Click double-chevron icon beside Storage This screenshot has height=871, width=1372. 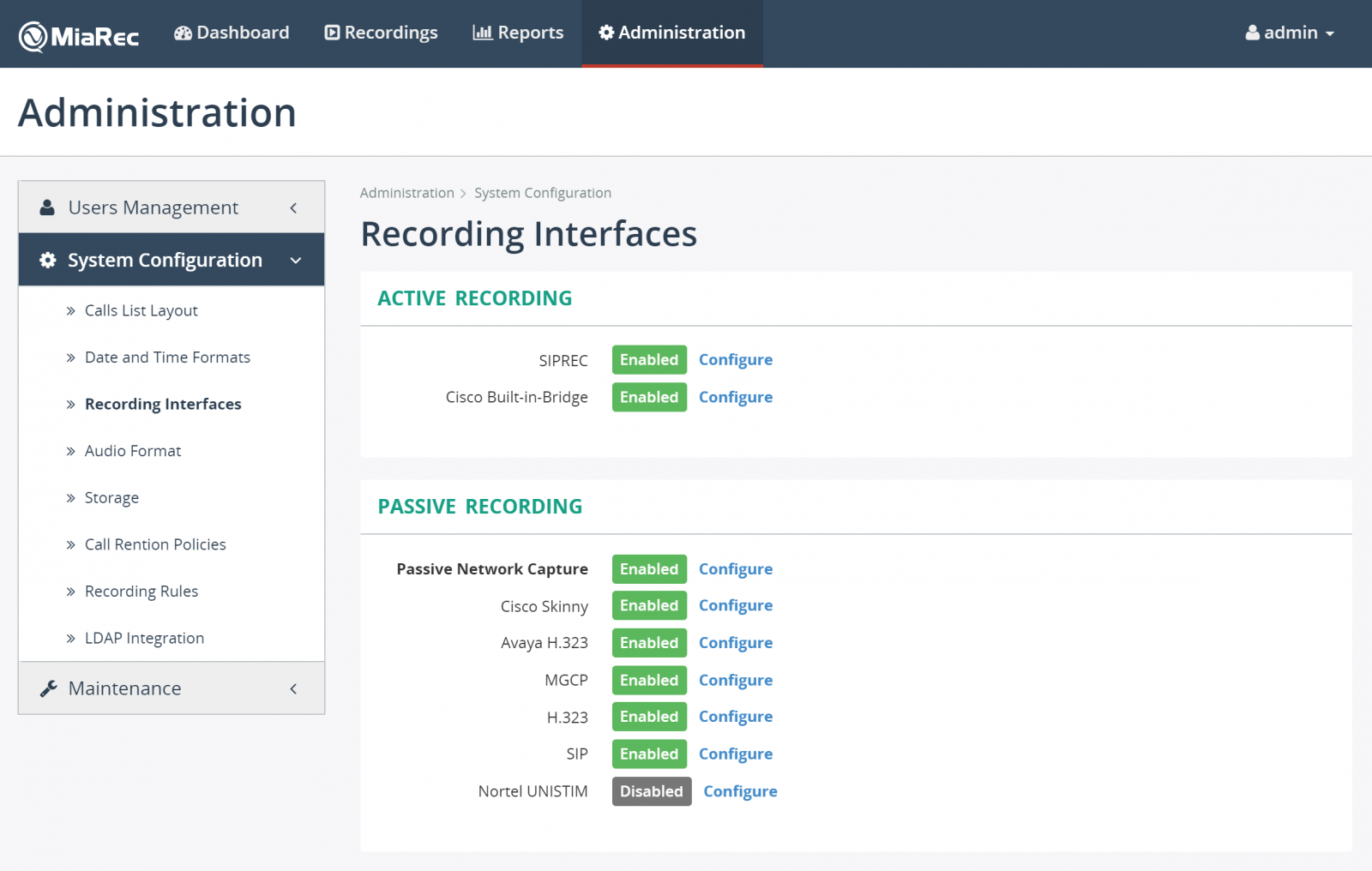click(70, 498)
